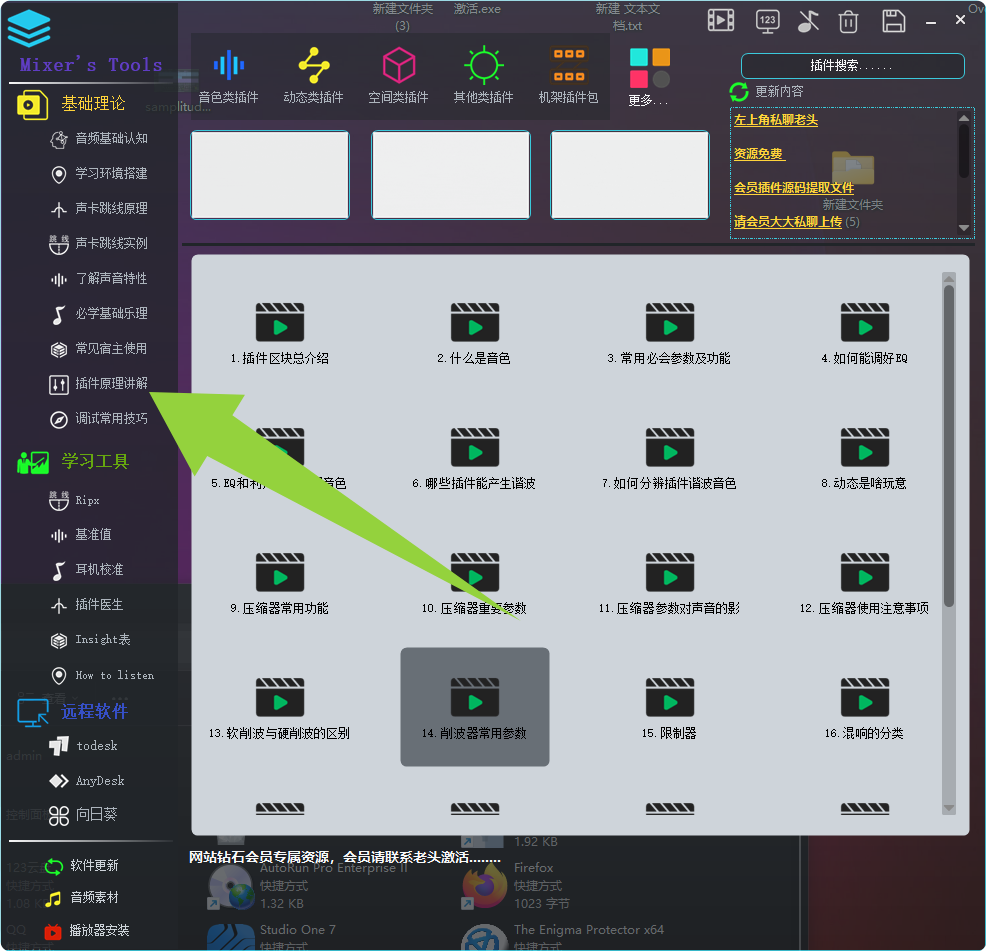Viewport: 986px width, 951px height.
Task: Open the 其他类插件 sun icon
Action: click(483, 65)
